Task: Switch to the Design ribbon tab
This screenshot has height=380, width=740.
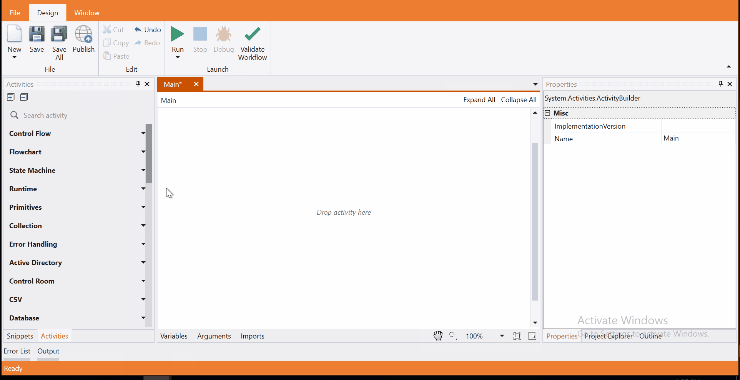Action: click(x=47, y=13)
